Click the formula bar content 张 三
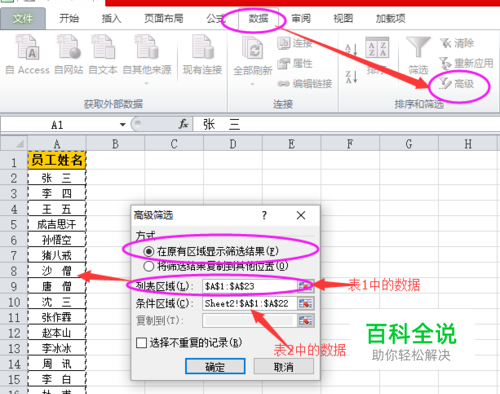Screen dimensions: 500x394 [x=221, y=124]
